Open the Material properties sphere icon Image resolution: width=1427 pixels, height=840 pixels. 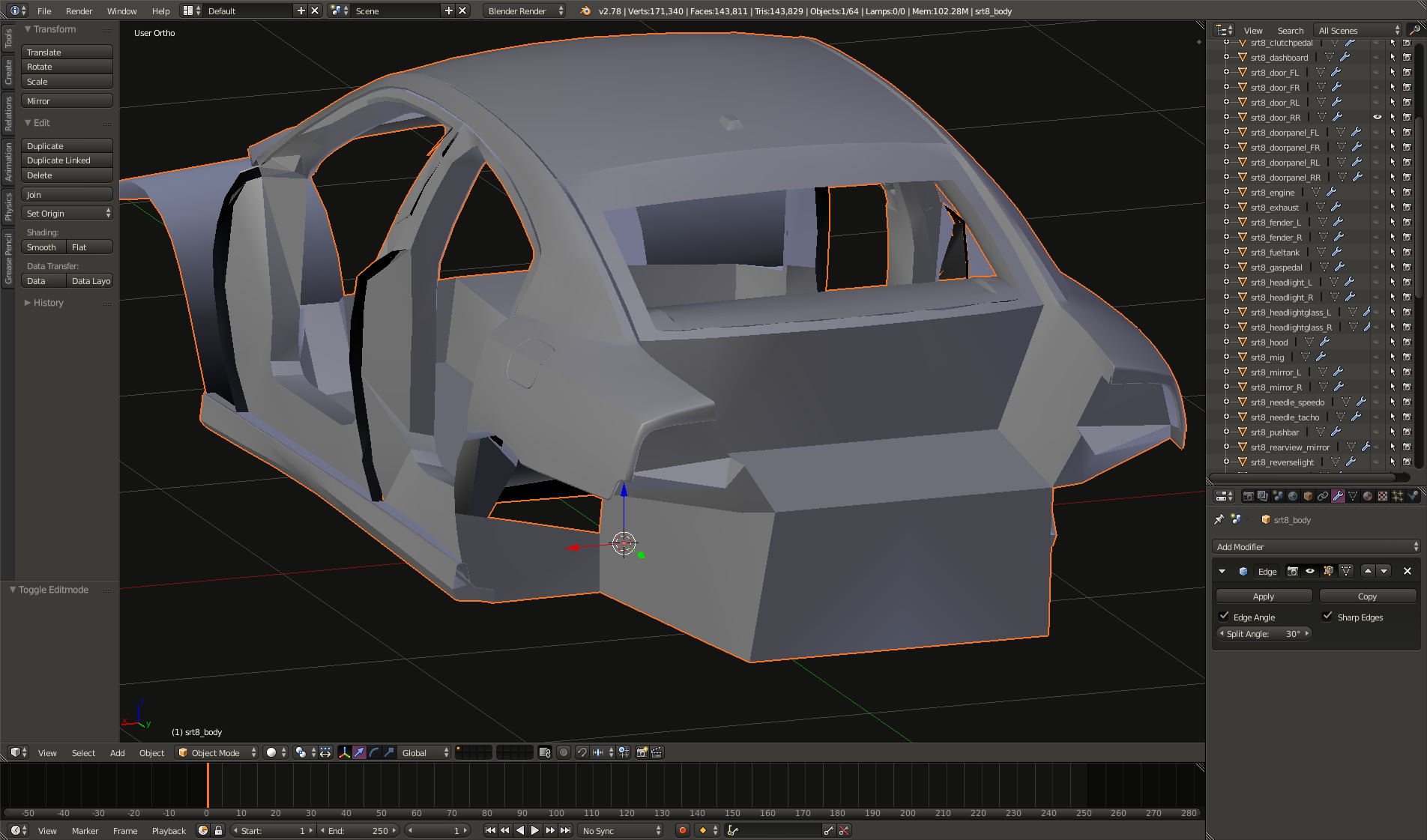coord(1368,496)
